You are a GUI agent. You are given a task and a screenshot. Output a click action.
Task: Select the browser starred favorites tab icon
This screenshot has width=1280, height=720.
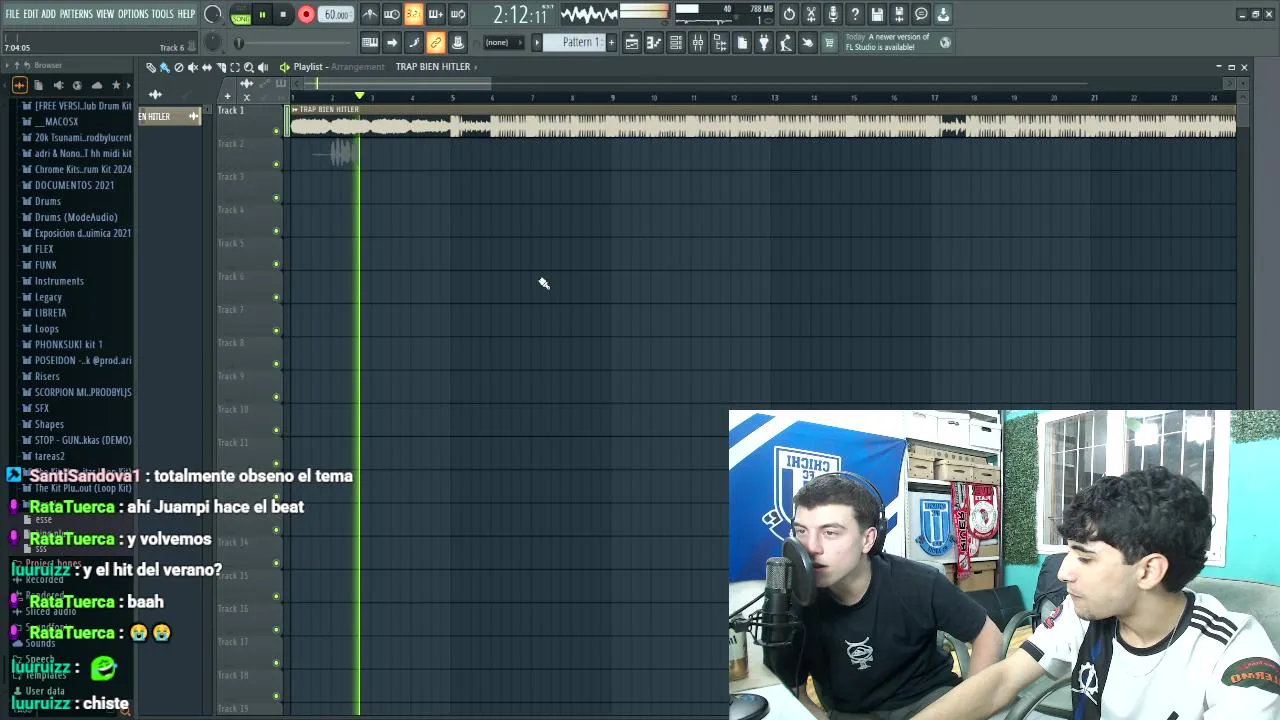coord(116,85)
